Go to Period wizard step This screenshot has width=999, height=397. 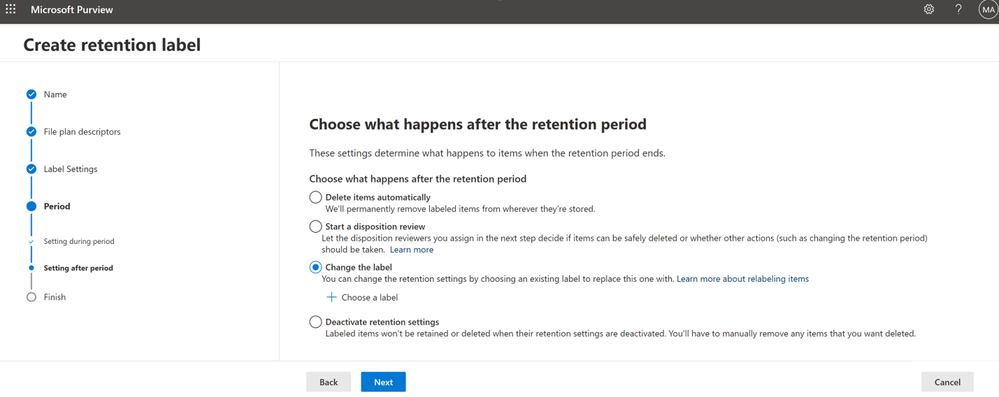tap(57, 206)
